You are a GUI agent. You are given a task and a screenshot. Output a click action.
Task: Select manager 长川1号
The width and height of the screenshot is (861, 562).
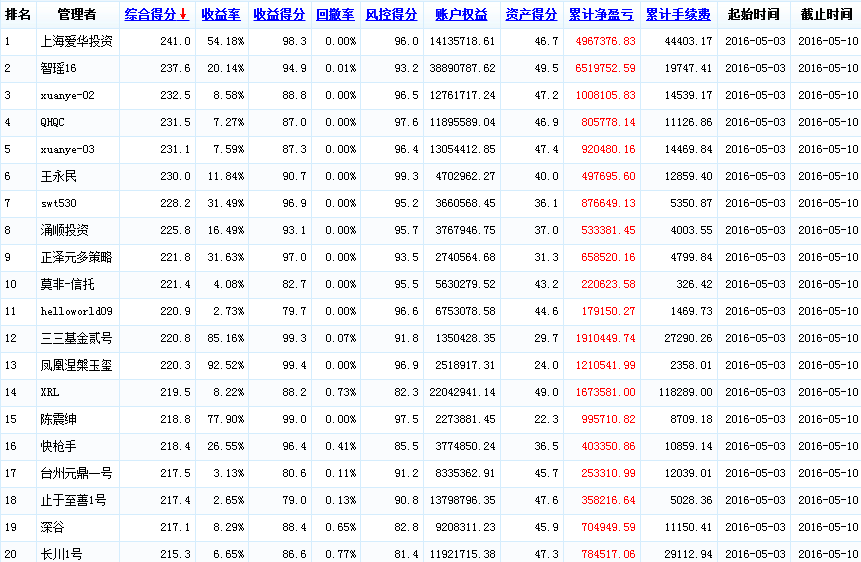[x=61, y=554]
